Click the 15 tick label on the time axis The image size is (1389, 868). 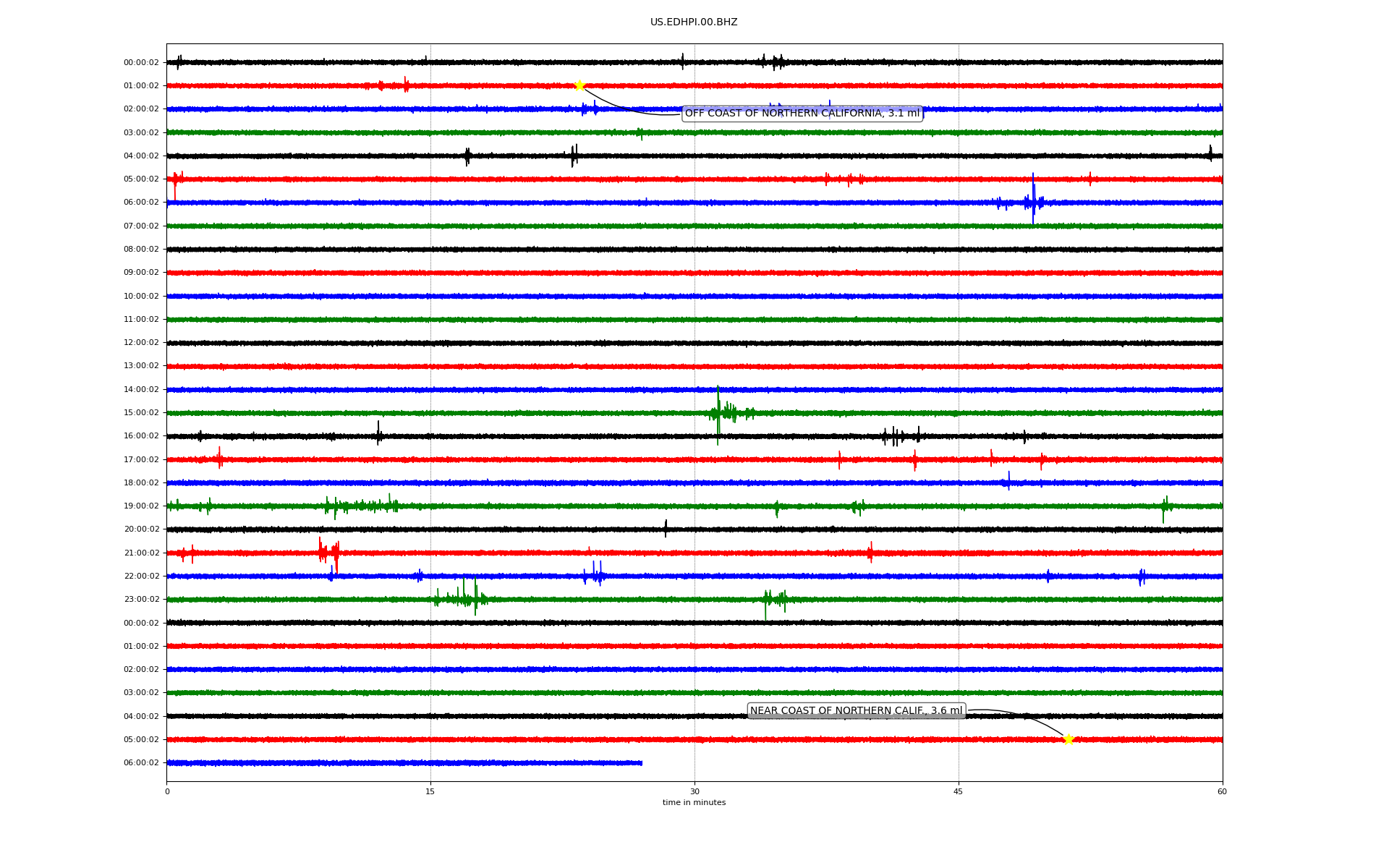430,791
